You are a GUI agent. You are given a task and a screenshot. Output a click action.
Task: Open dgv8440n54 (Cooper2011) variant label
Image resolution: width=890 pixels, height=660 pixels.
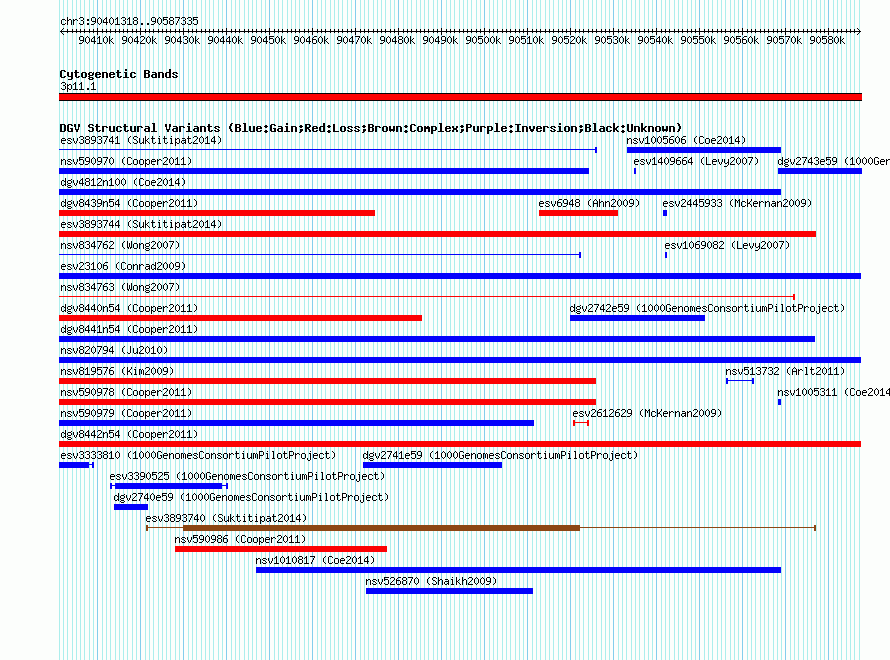(129, 308)
